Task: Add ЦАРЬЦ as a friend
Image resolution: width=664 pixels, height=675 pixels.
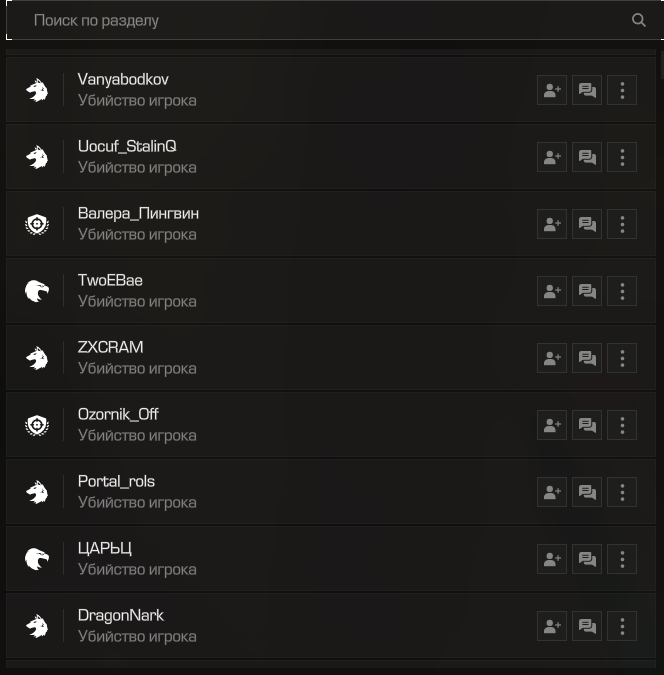Action: click(552, 559)
